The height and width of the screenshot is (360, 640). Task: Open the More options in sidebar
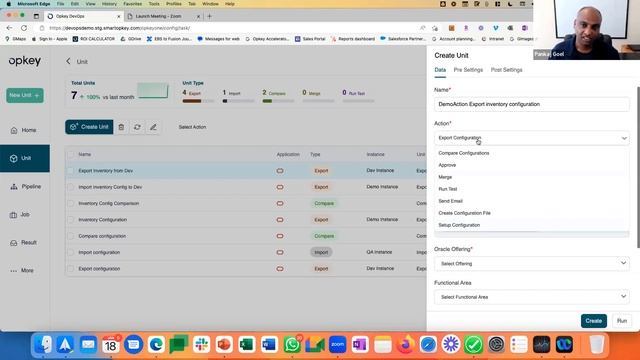tap(22, 271)
